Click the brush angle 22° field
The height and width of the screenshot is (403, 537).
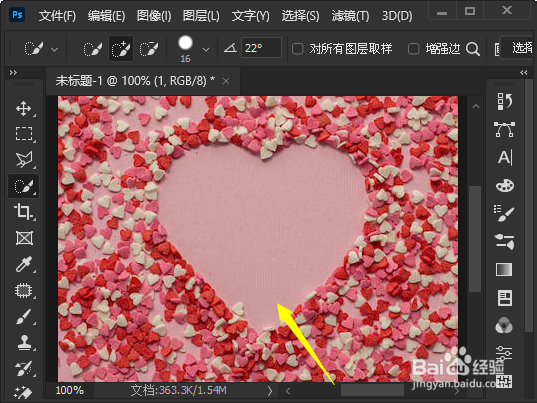[261, 48]
